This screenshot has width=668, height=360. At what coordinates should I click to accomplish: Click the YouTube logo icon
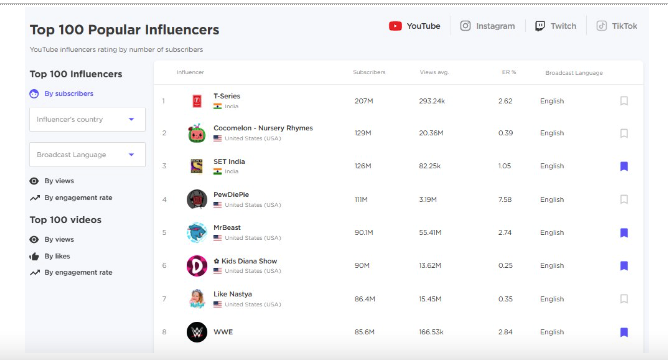(395, 26)
